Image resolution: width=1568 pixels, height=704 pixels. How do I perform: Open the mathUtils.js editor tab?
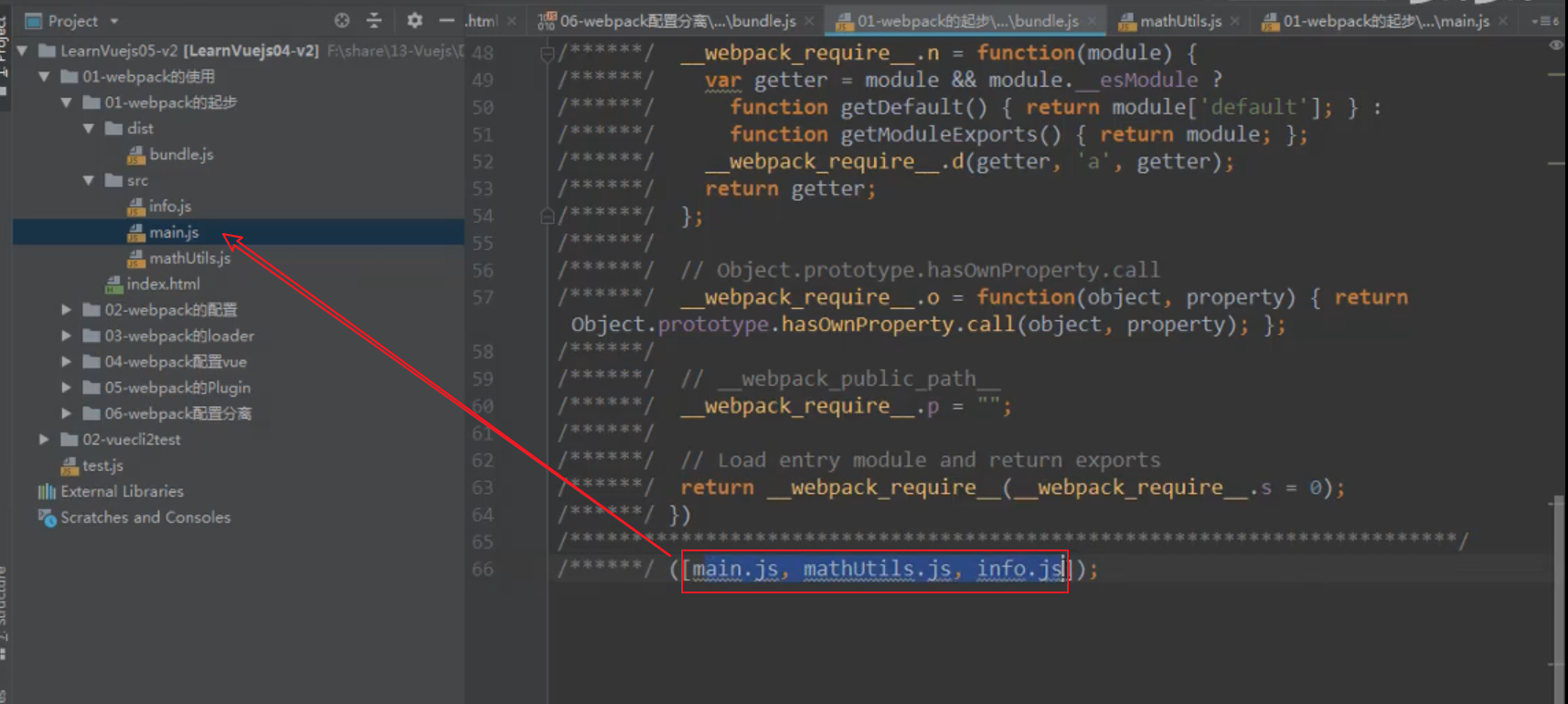coord(1181,20)
